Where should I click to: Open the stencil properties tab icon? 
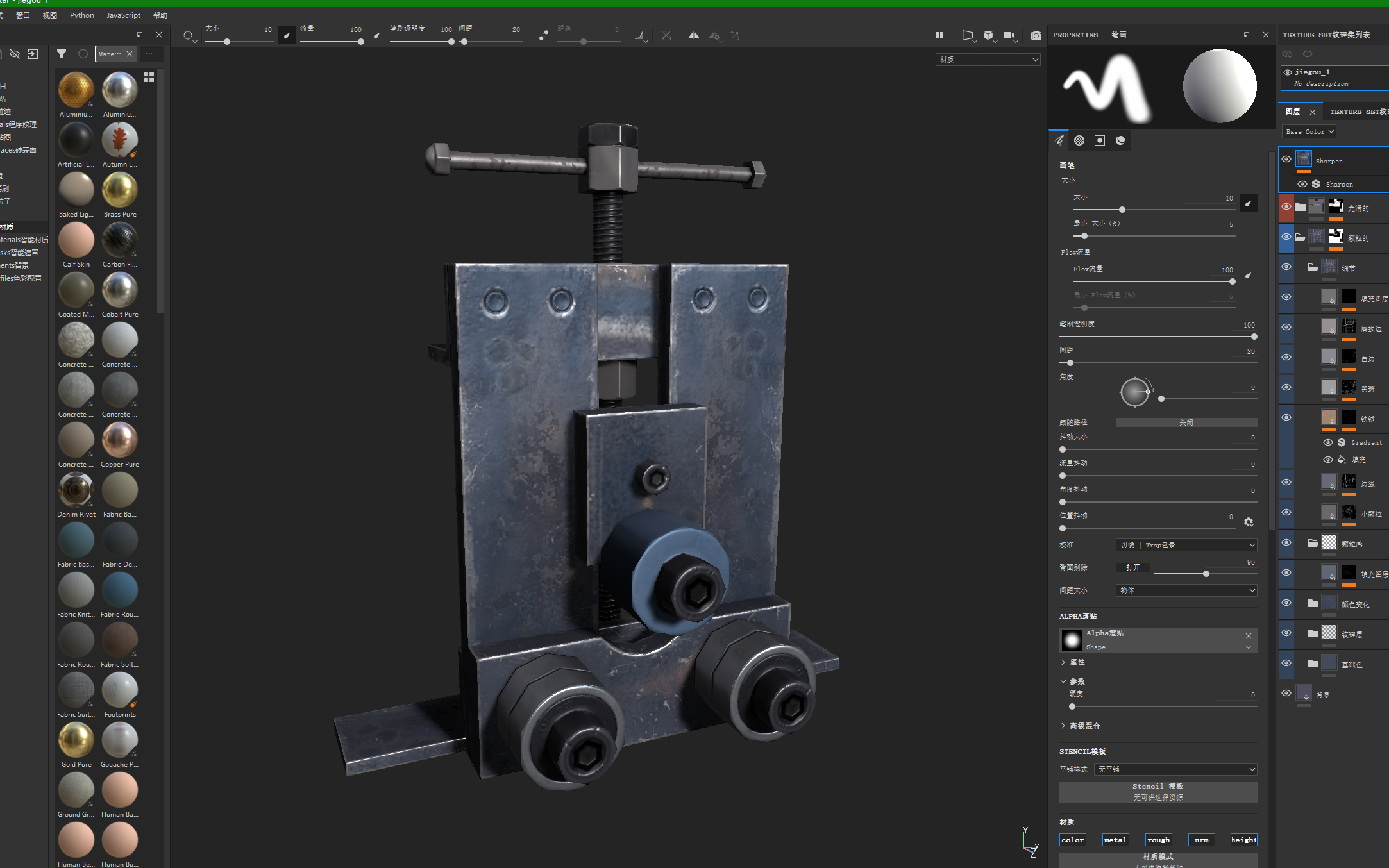[1100, 140]
